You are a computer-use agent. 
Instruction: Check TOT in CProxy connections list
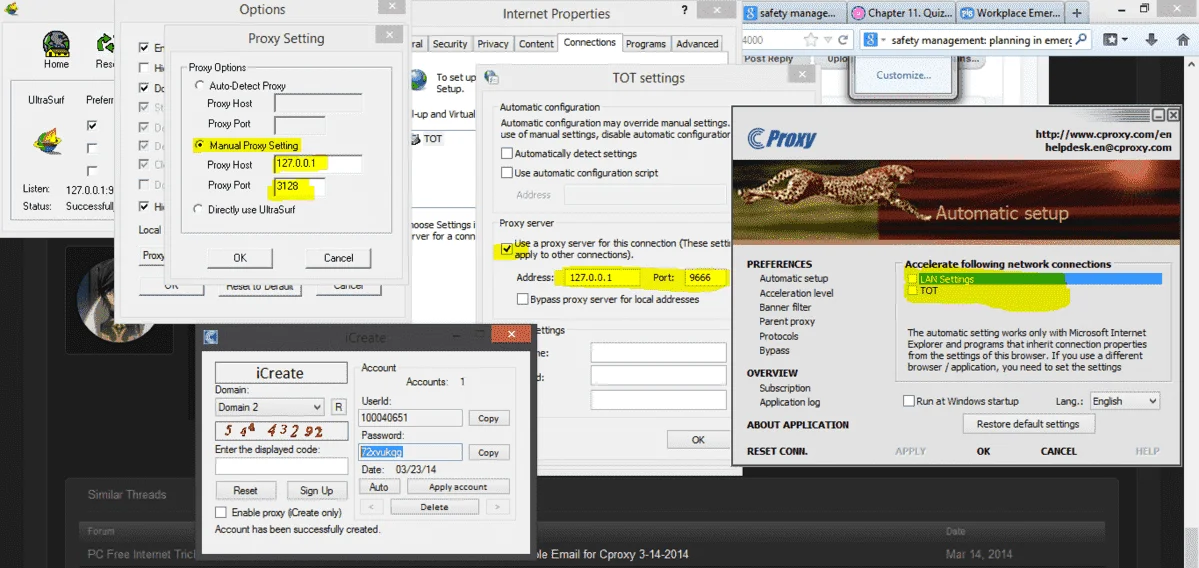pyautogui.click(x=912, y=290)
